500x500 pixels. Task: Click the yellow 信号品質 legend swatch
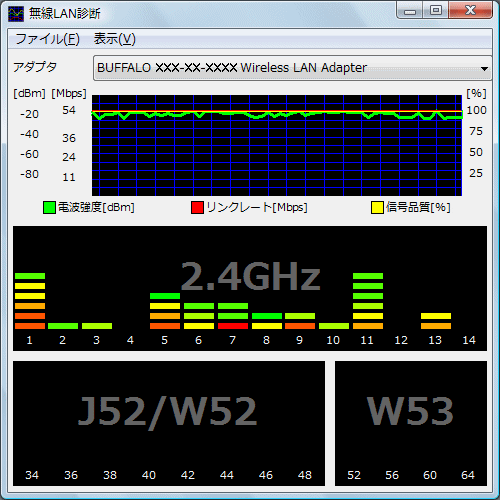tap(377, 207)
